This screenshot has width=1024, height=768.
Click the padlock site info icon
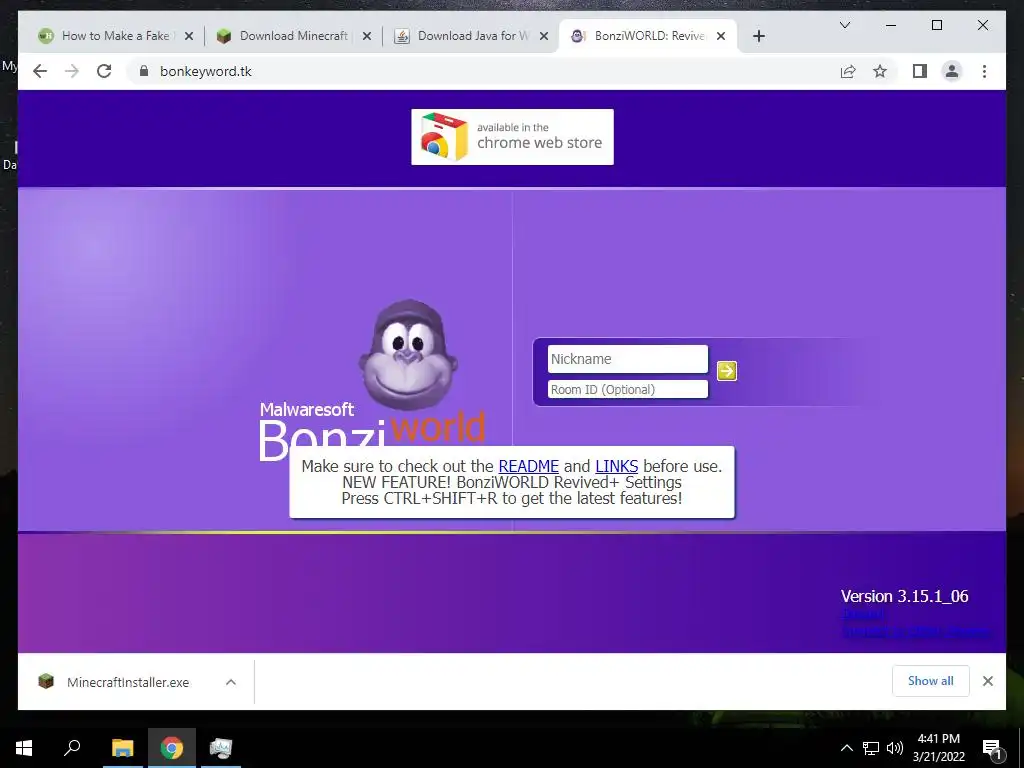point(144,71)
